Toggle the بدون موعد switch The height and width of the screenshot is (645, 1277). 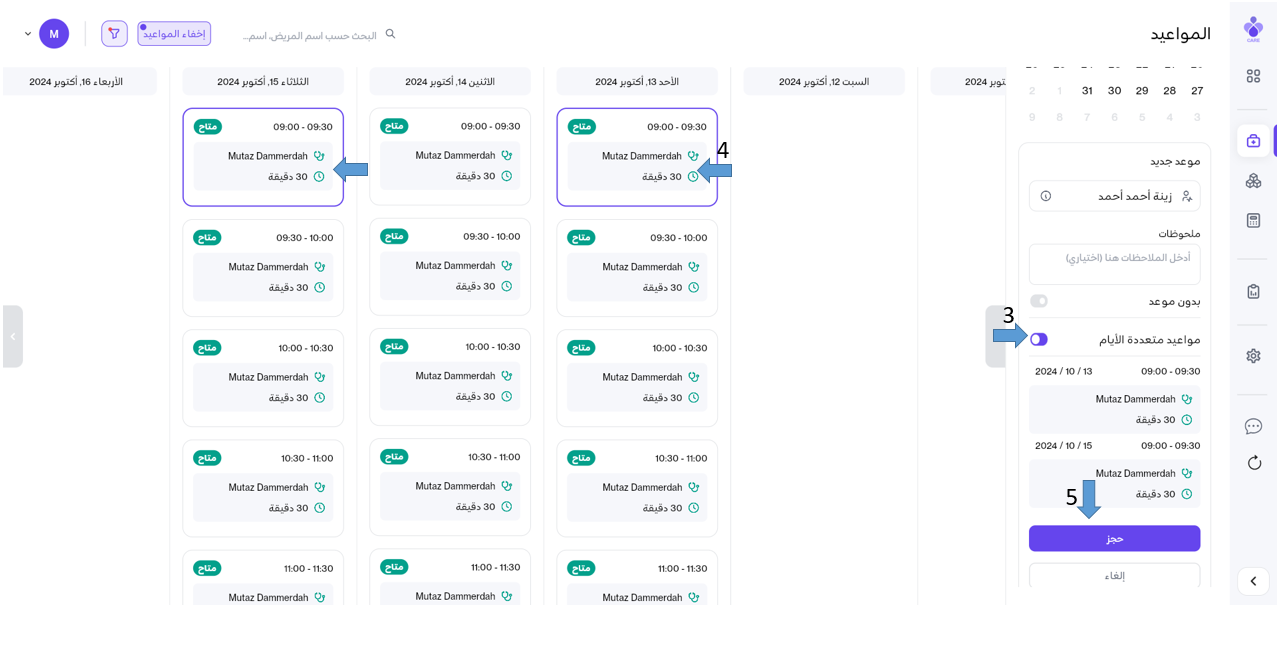1039,301
